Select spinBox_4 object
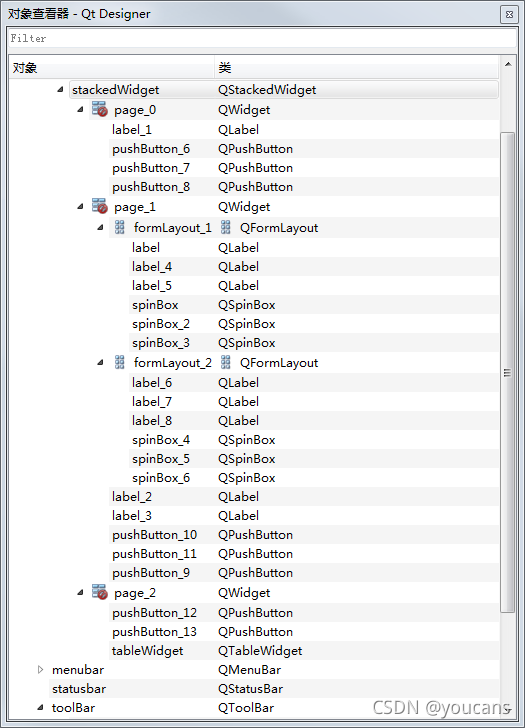This screenshot has width=525, height=728. pyautogui.click(x=161, y=440)
